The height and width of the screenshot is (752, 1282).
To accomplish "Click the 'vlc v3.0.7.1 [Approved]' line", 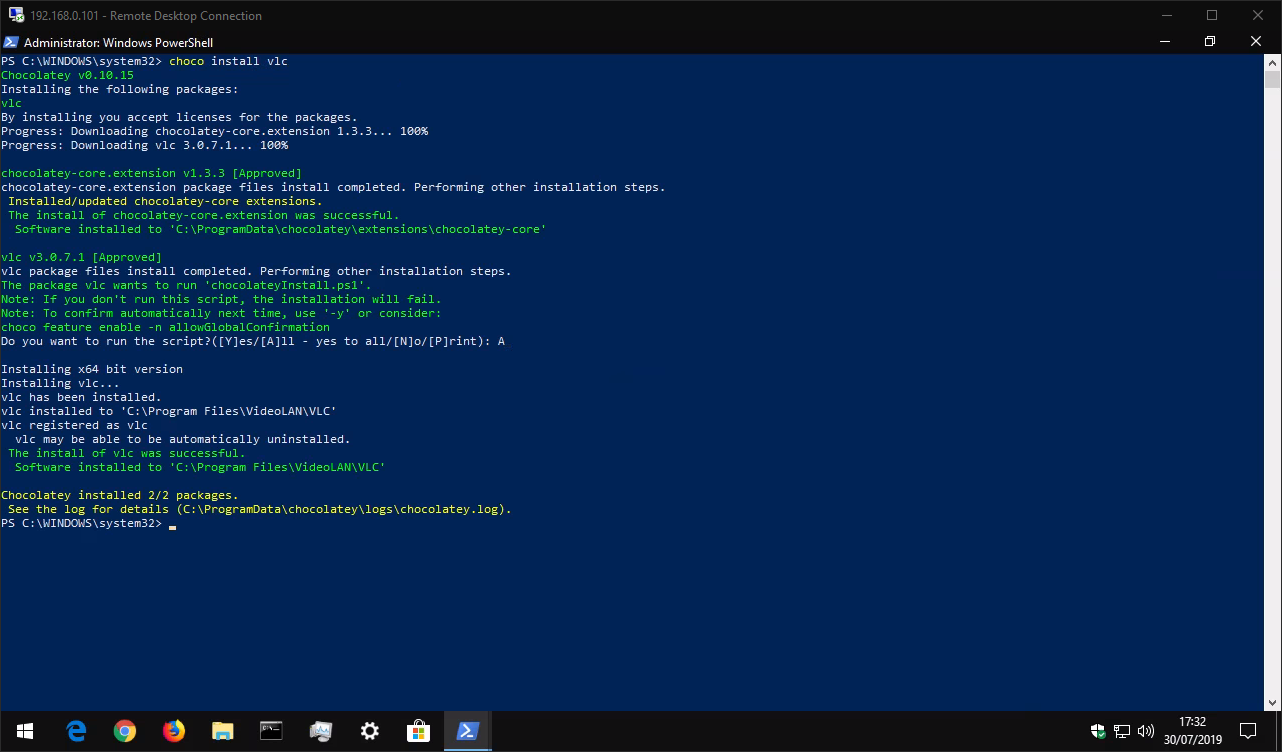I will tap(81, 257).
